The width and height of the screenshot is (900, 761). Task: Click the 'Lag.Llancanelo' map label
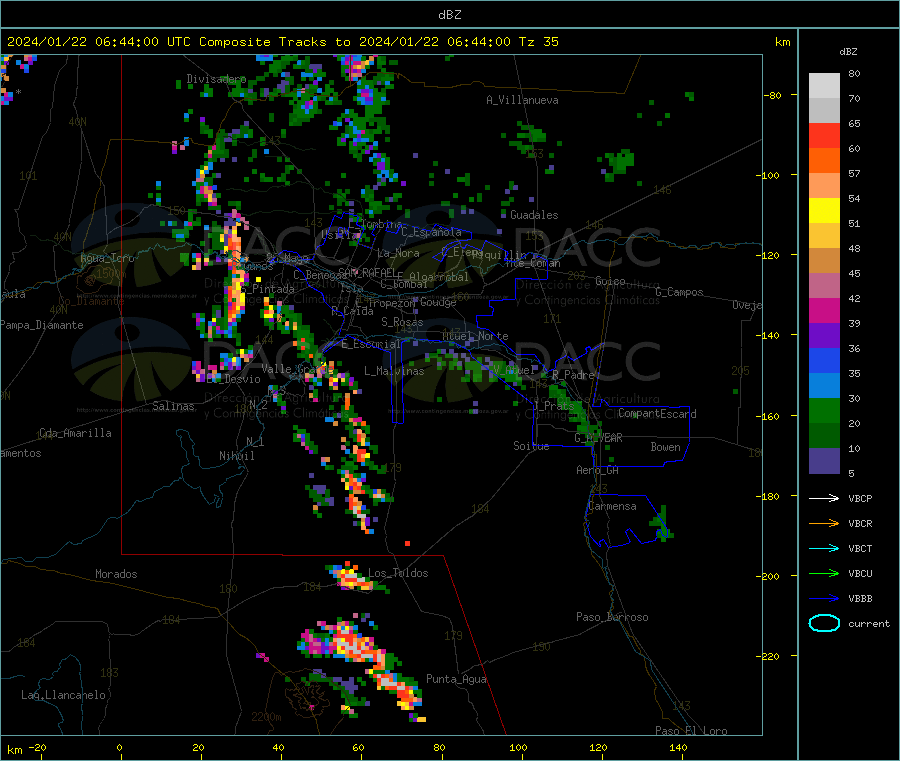(63, 695)
